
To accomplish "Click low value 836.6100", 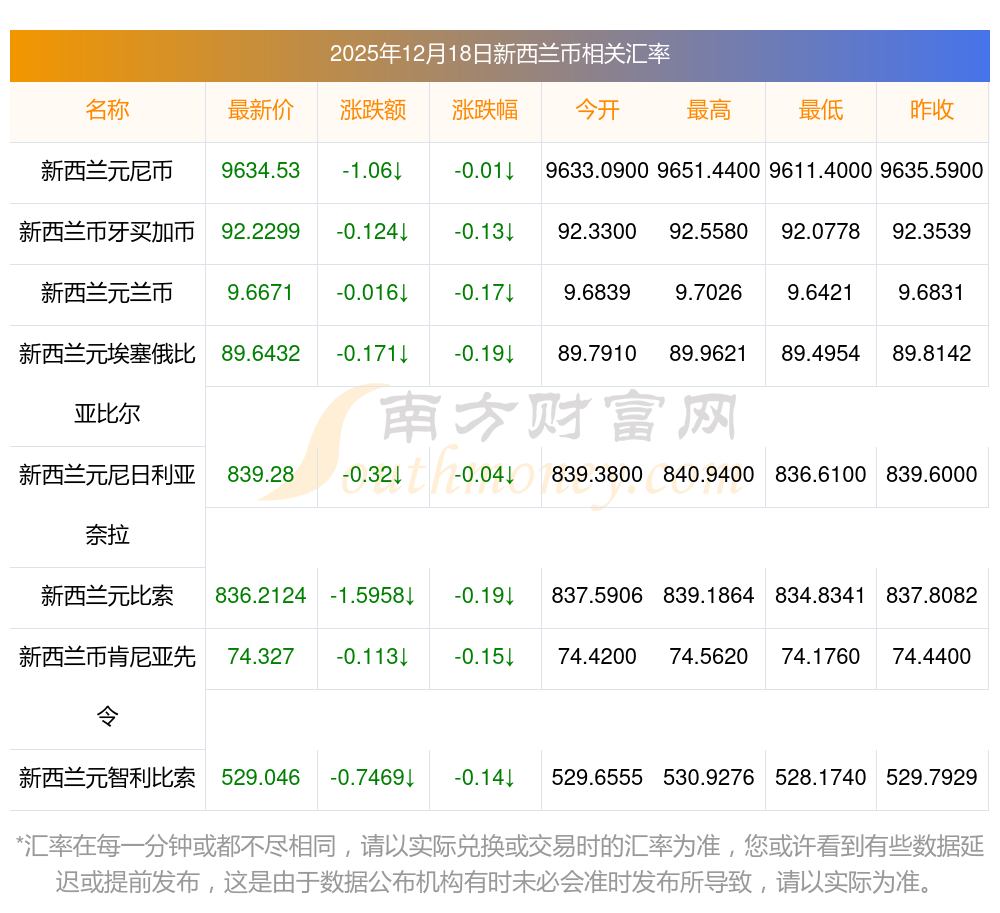I will click(x=821, y=474).
